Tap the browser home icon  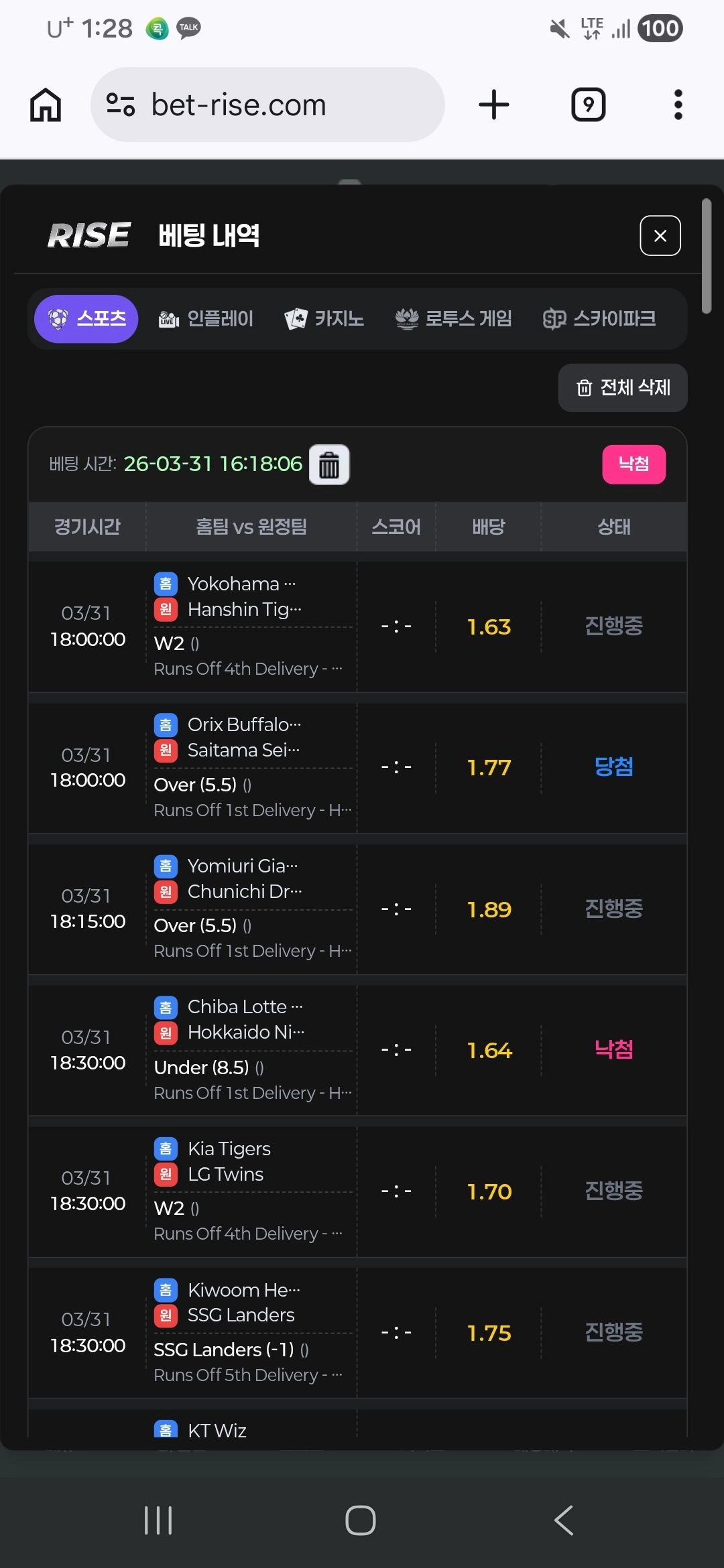[x=46, y=105]
